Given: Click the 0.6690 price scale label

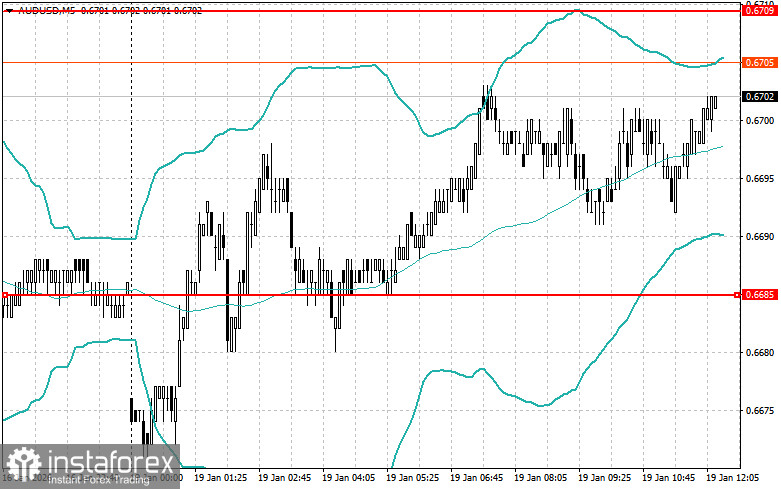Looking at the screenshot, I should point(760,237).
